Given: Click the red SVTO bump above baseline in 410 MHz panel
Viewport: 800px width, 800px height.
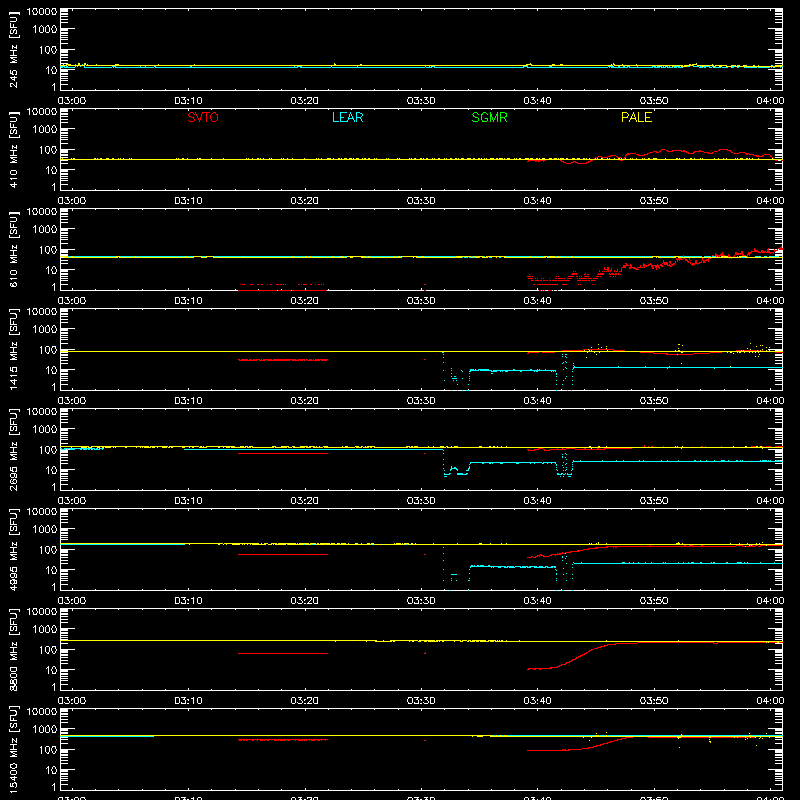Looking at the screenshot, I should pos(684,152).
